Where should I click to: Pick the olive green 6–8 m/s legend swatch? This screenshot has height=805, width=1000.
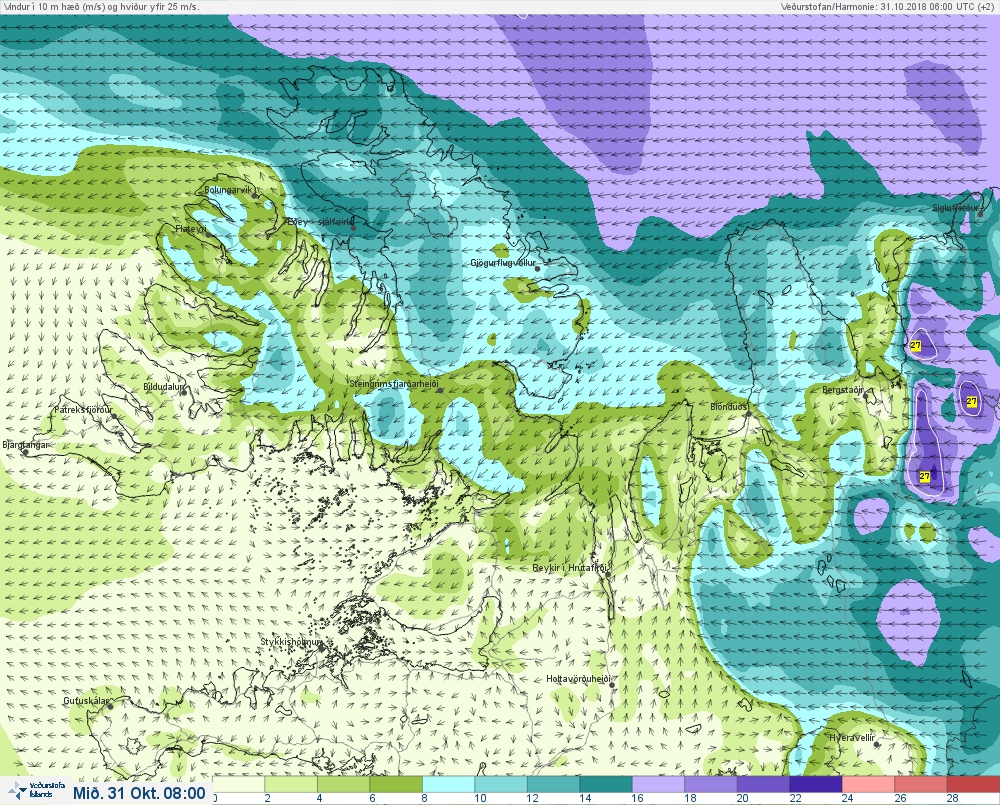point(396,784)
